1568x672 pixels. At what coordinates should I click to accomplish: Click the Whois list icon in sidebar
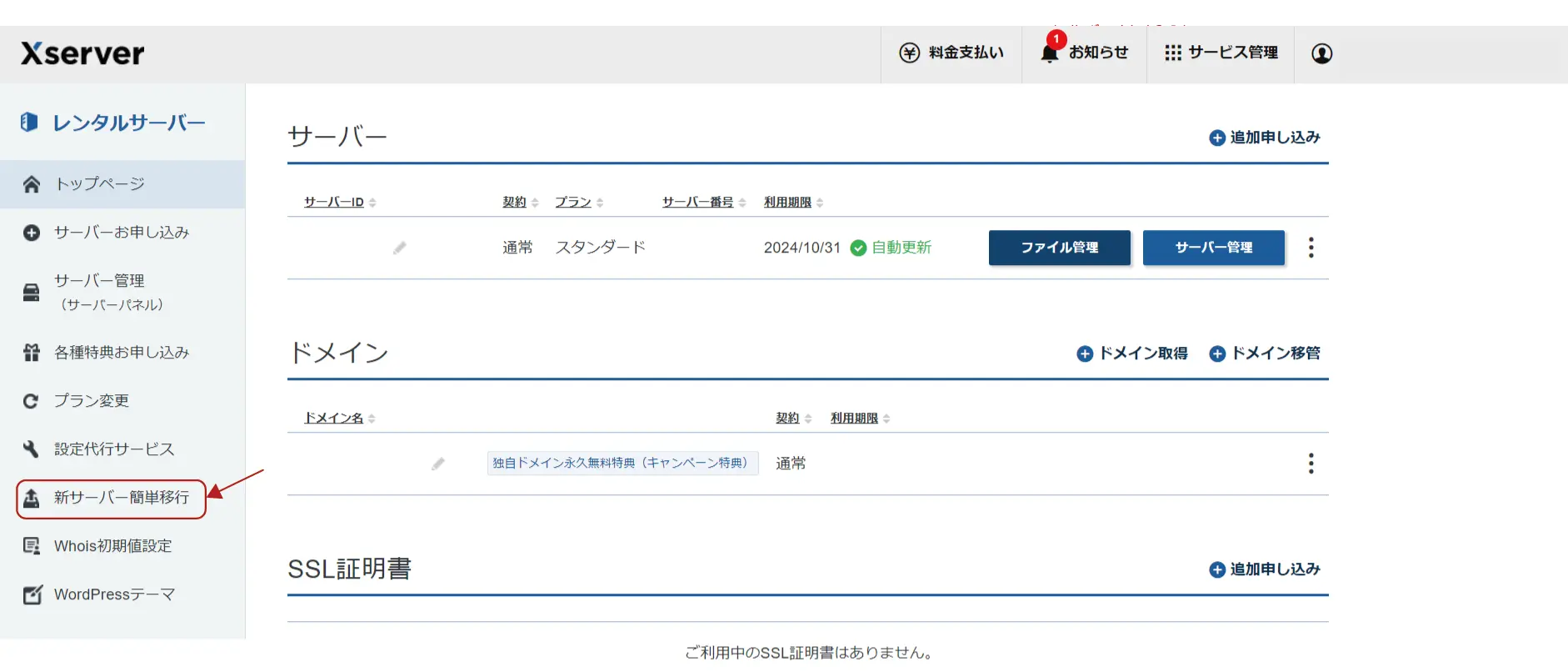(x=32, y=546)
